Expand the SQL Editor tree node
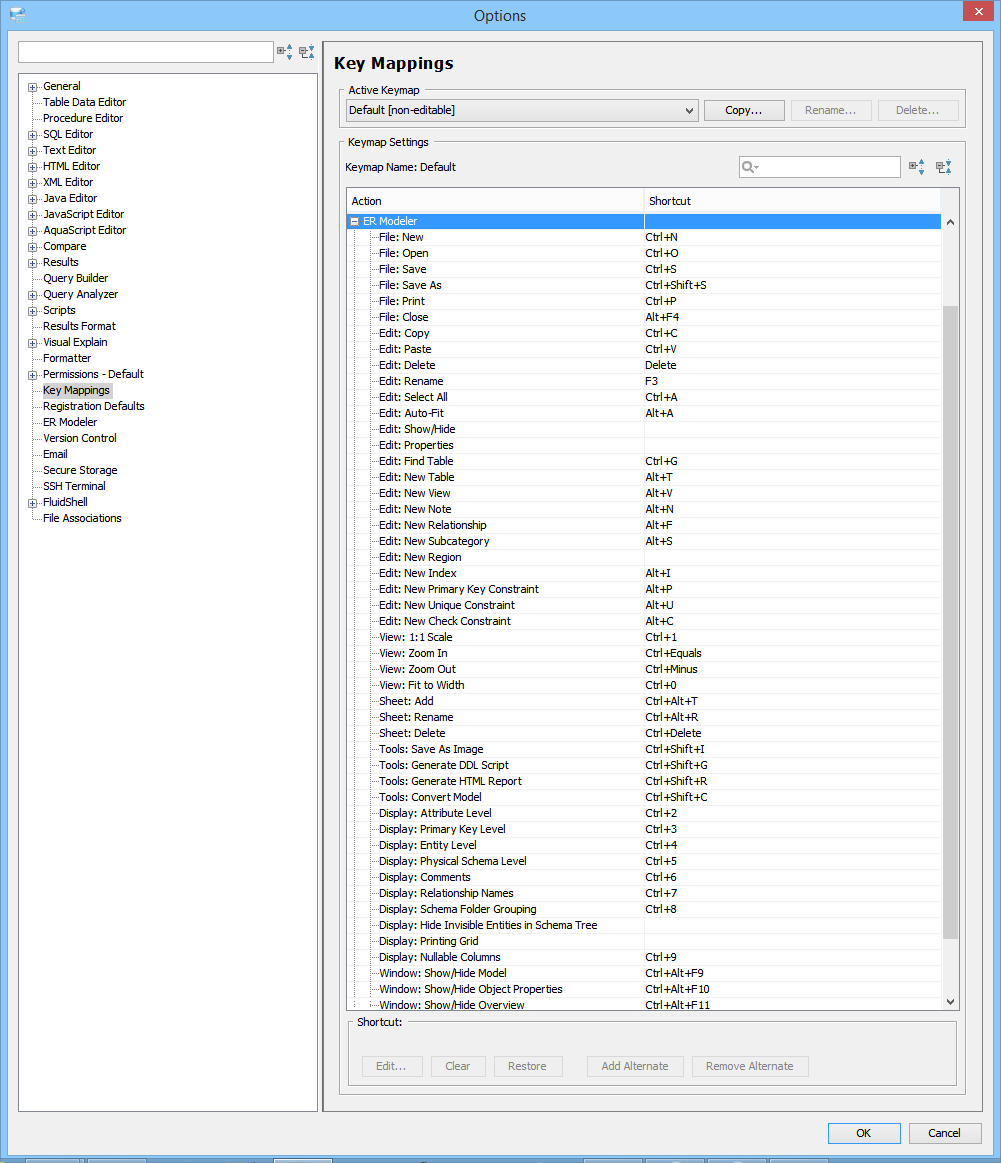Screen dimensions: 1001x1163 coord(33,135)
